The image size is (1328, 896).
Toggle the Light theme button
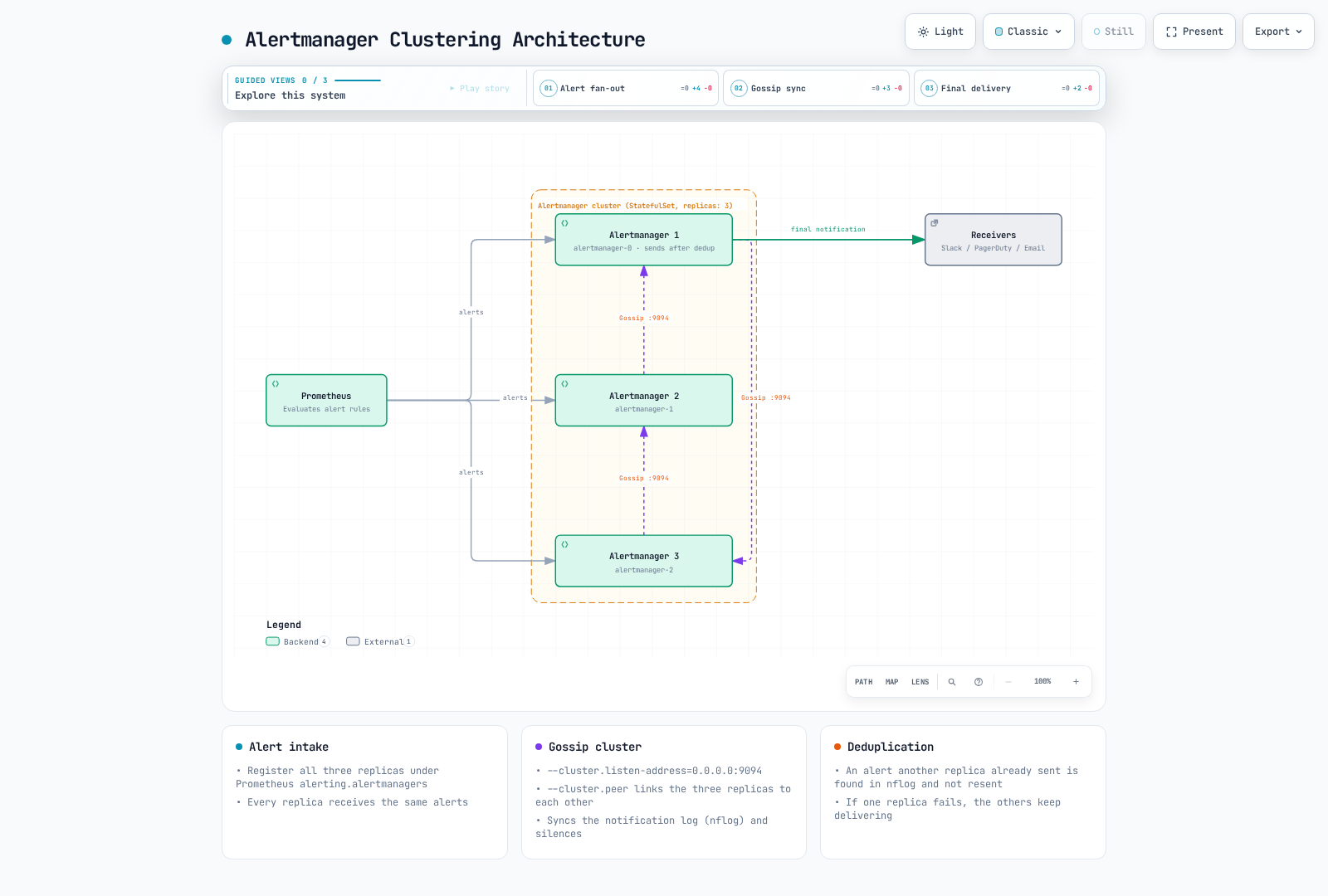(940, 32)
